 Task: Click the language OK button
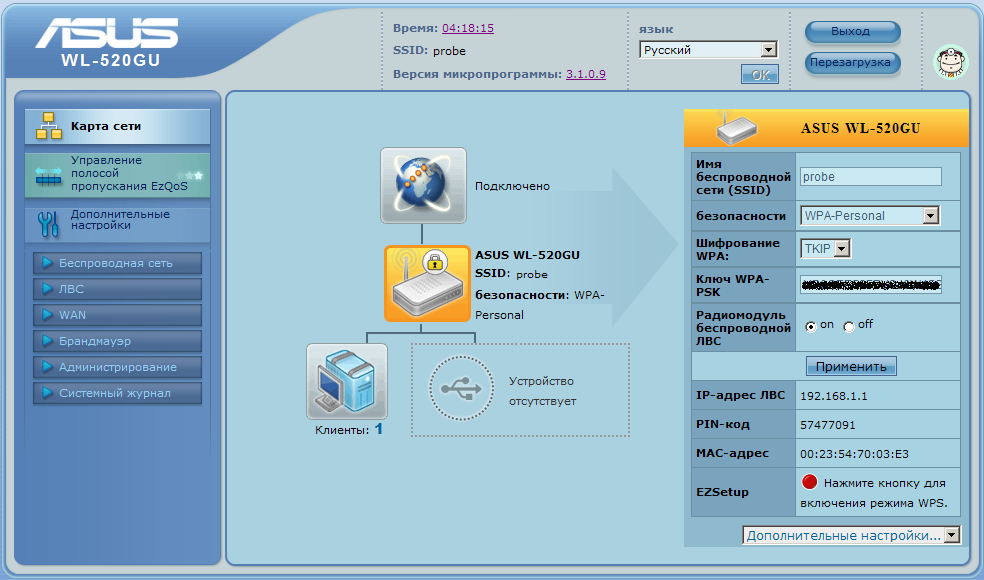point(759,74)
